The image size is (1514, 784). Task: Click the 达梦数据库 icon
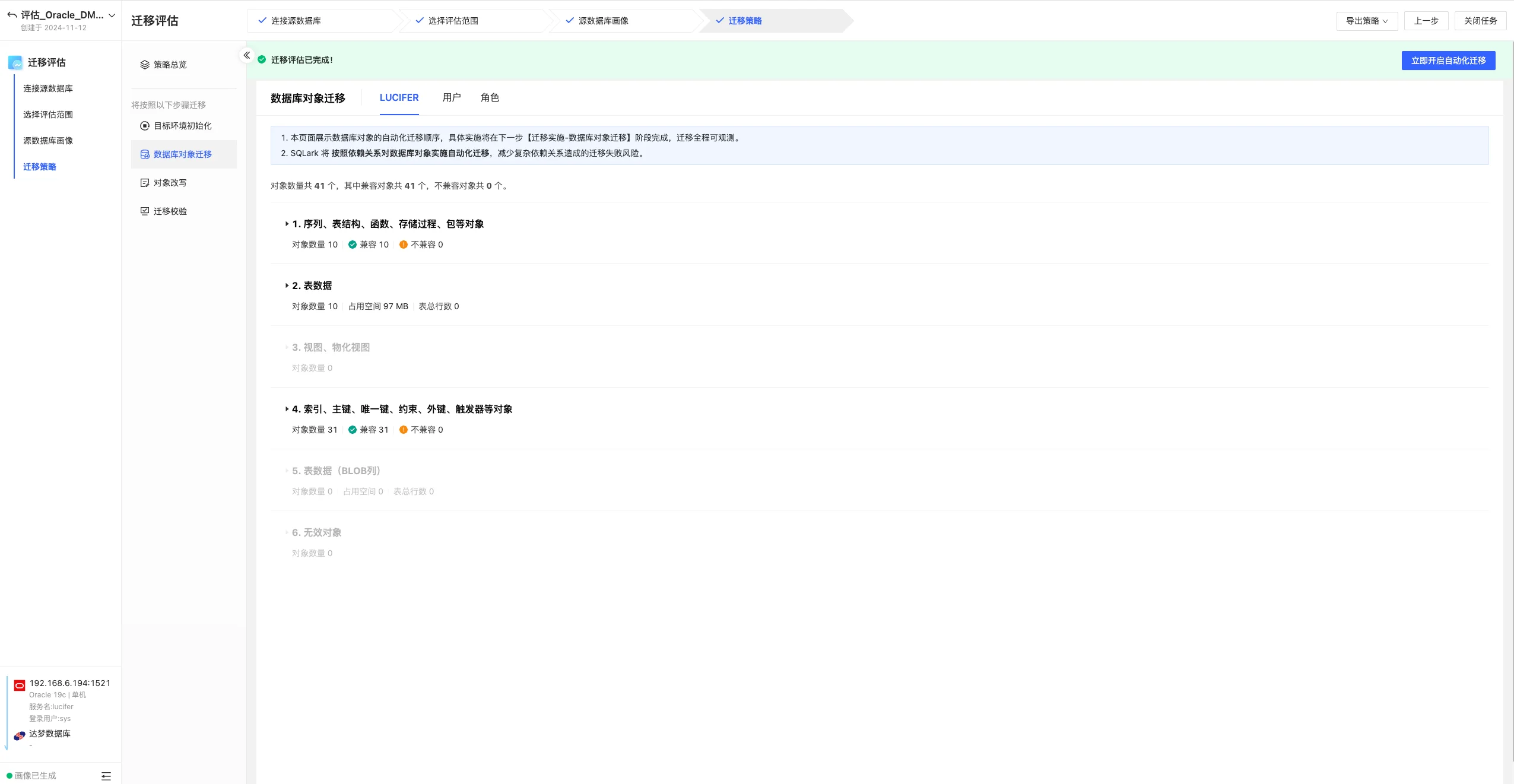(x=20, y=735)
